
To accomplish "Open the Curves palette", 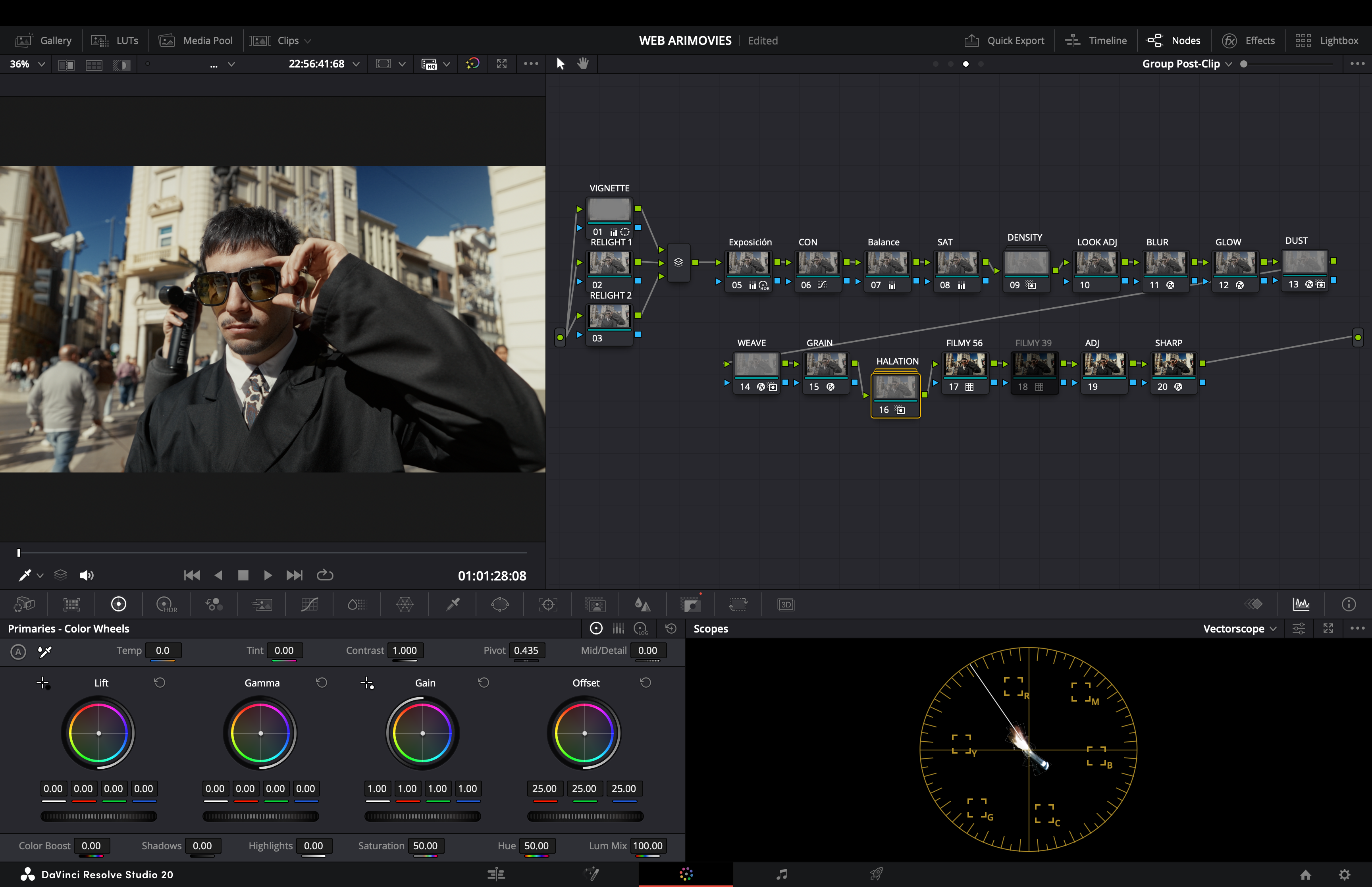I will [309, 604].
